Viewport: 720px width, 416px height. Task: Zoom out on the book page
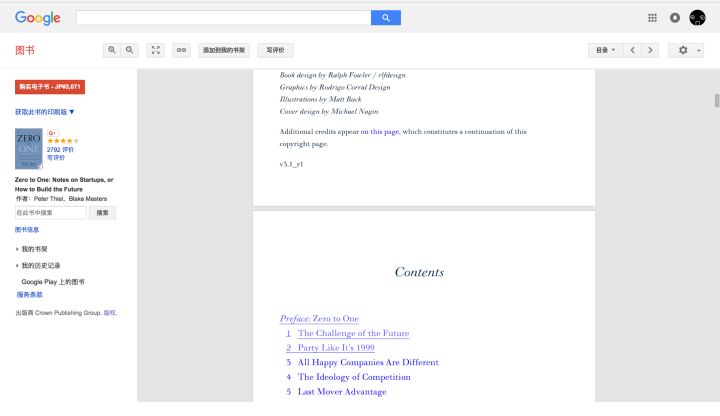click(x=129, y=50)
